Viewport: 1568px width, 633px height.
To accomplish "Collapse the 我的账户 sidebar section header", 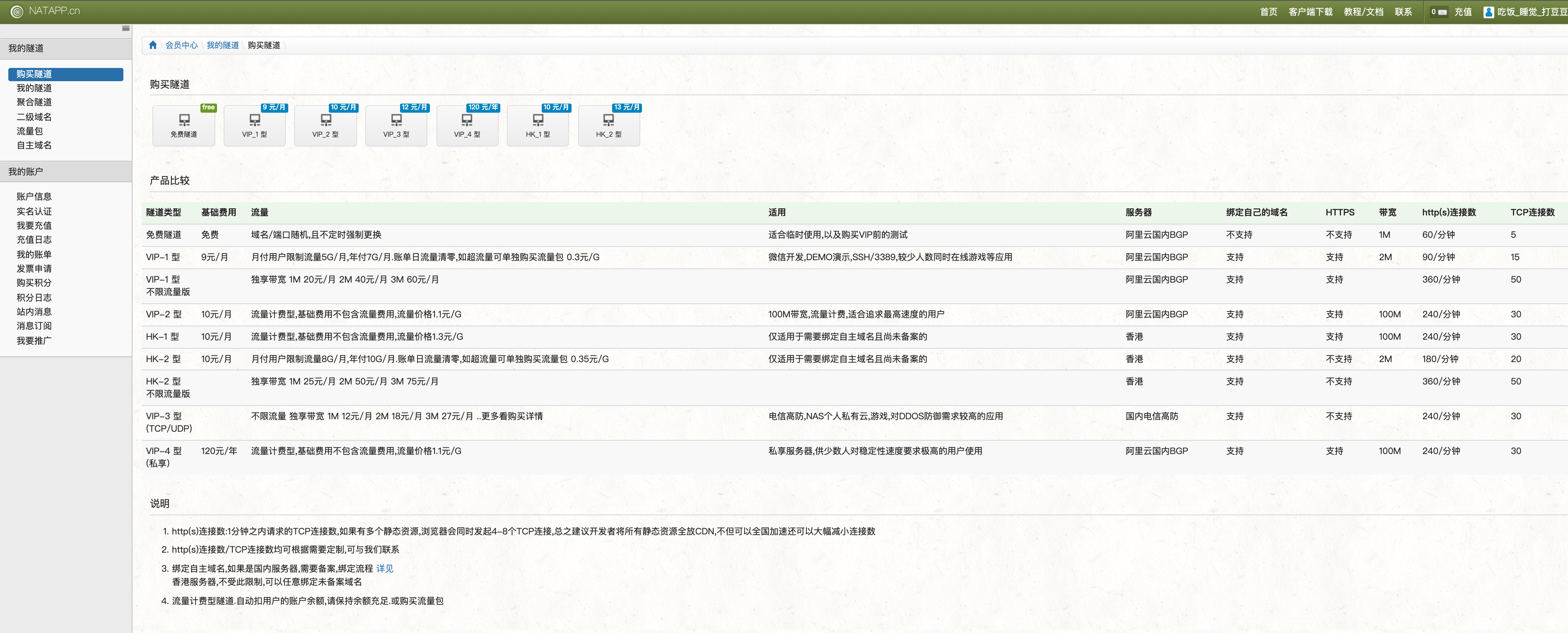I will (66, 172).
